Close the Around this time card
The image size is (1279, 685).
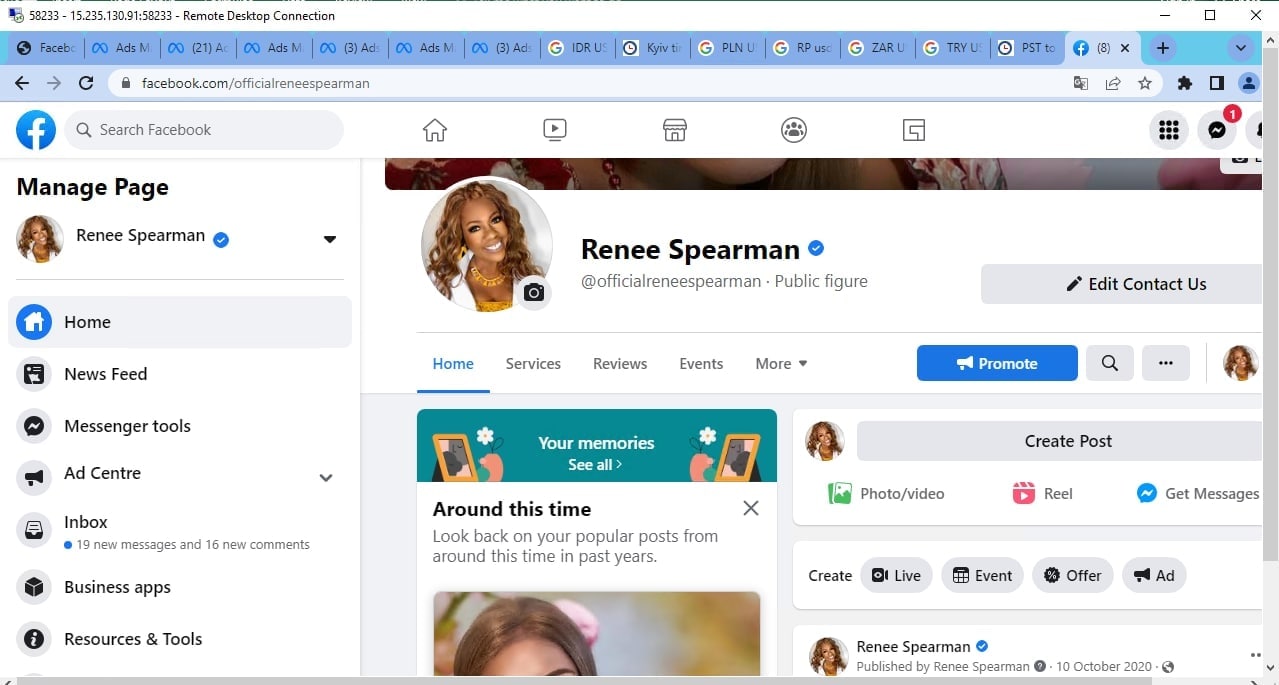(x=751, y=508)
